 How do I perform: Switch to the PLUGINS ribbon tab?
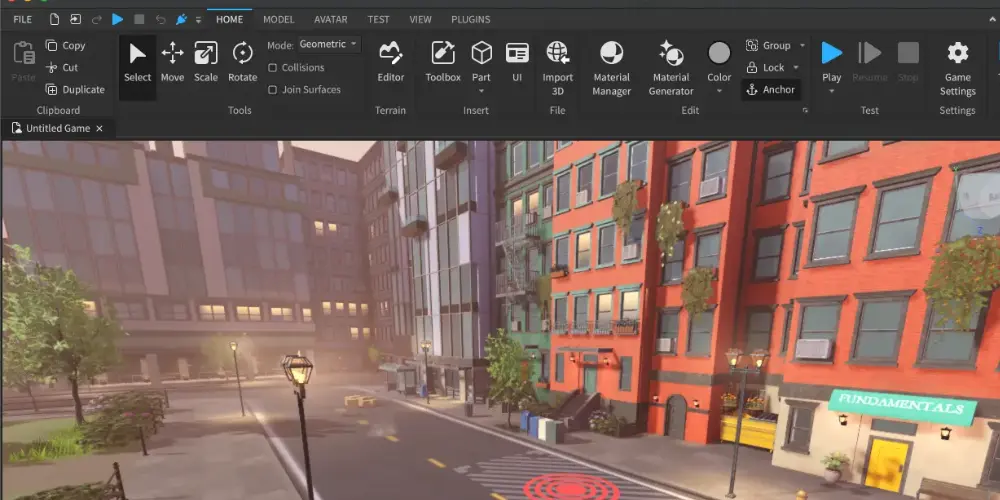[x=471, y=19]
